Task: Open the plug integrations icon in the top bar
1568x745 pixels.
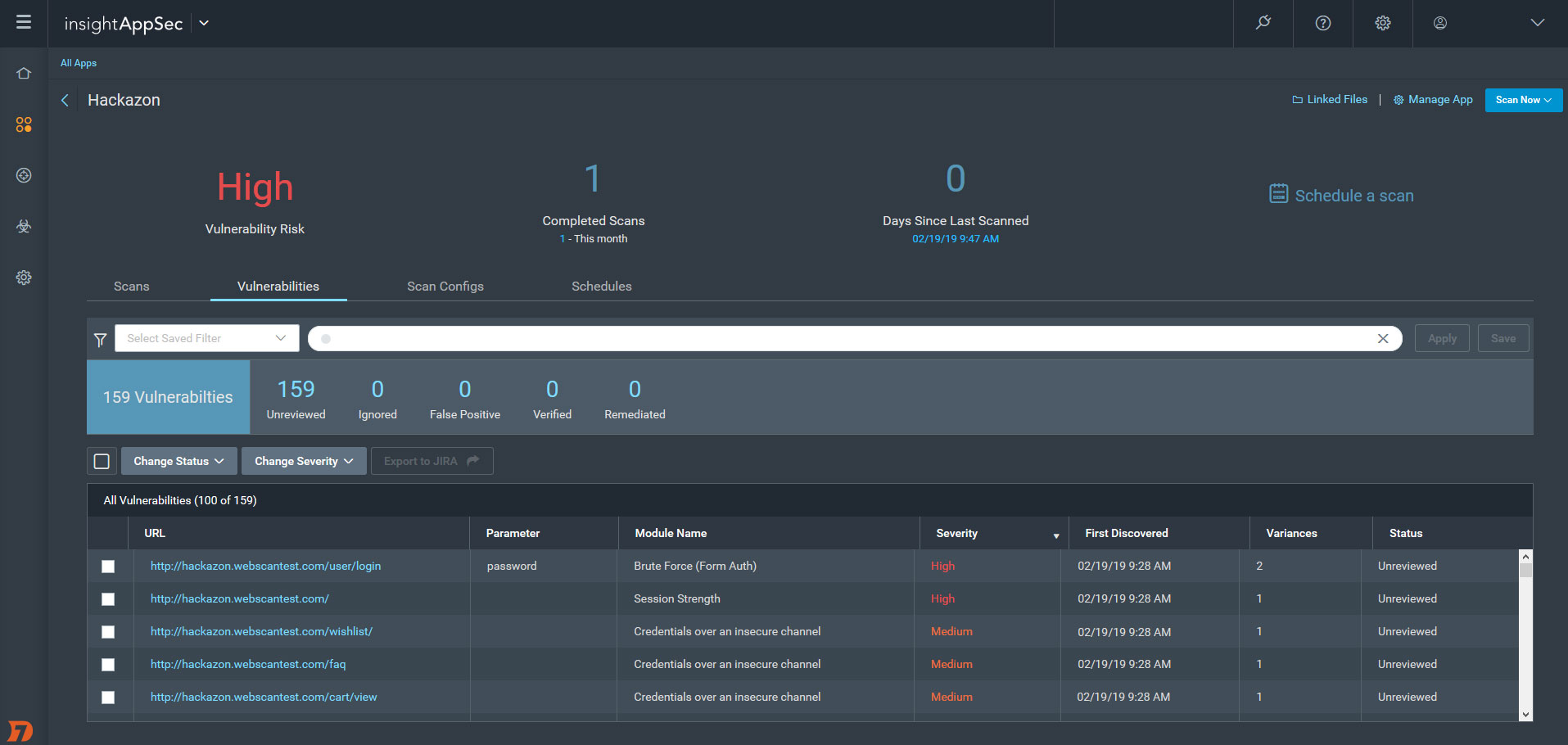Action: pos(1263,23)
